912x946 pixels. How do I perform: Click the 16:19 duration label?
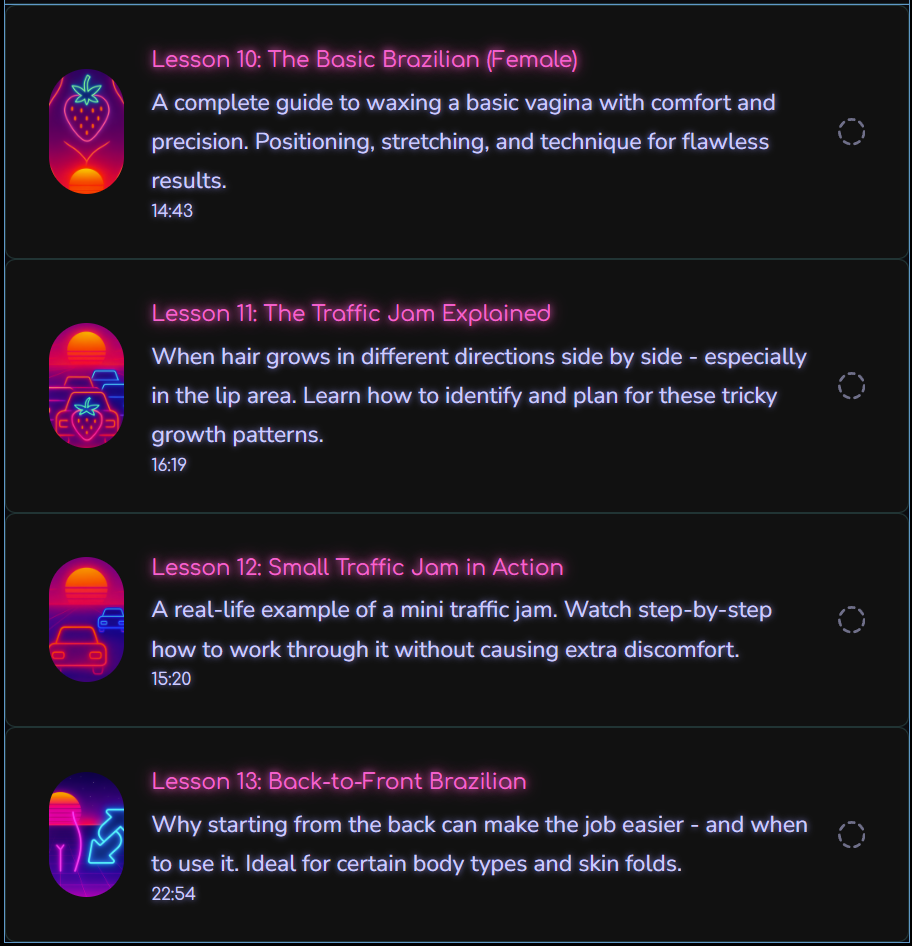point(169,465)
